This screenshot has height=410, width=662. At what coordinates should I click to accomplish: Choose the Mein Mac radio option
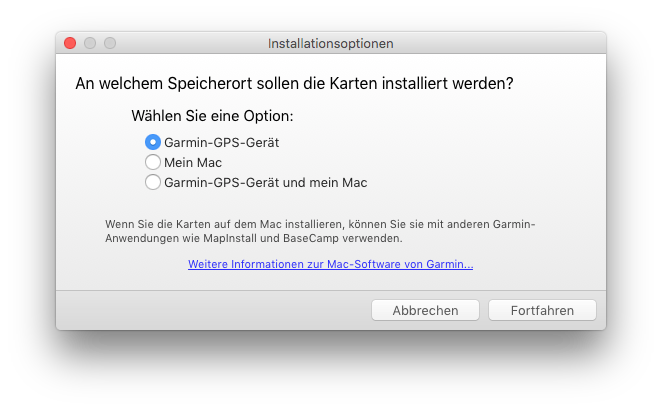(153, 162)
